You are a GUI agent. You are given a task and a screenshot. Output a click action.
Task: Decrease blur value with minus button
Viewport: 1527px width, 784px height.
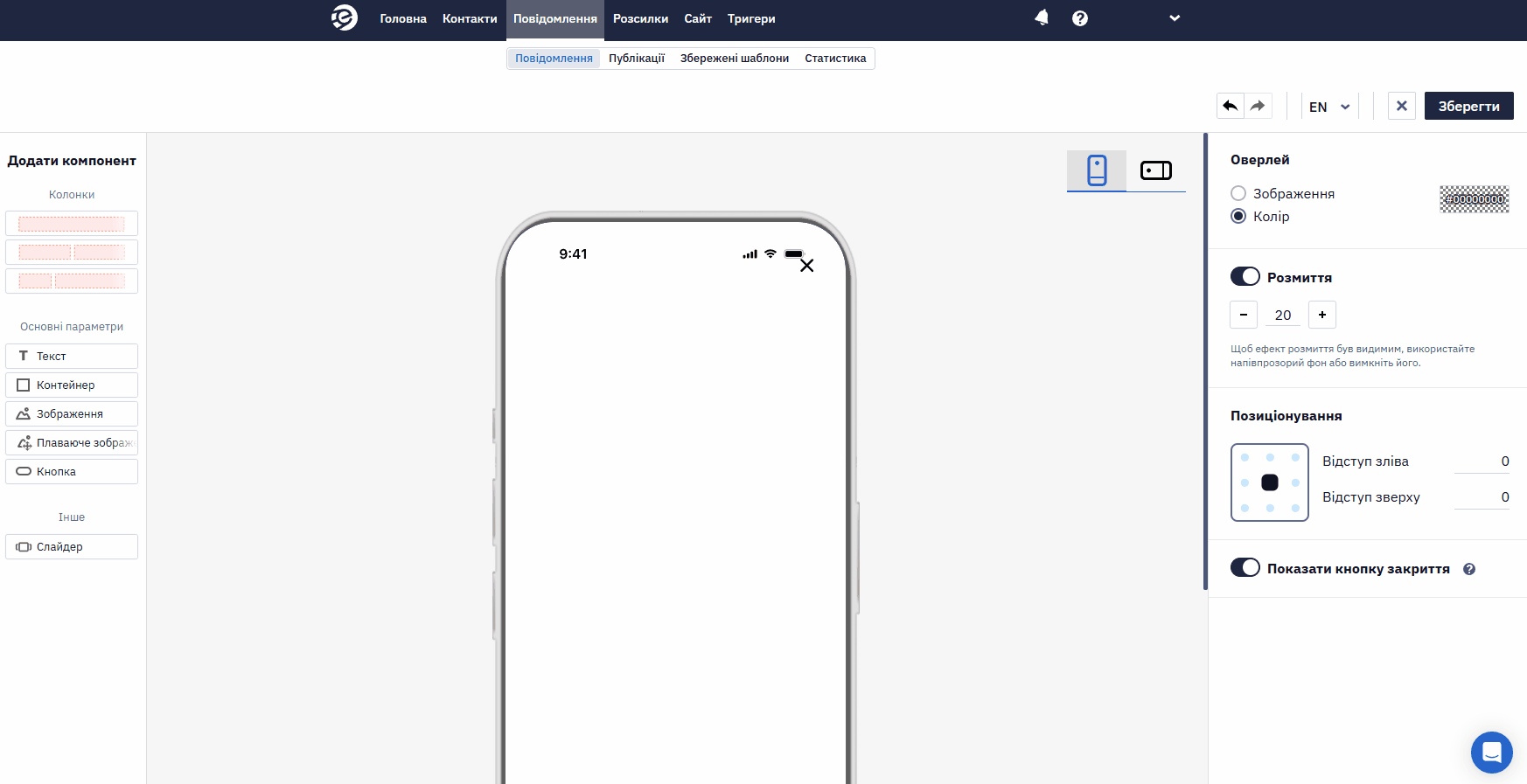point(1244,315)
